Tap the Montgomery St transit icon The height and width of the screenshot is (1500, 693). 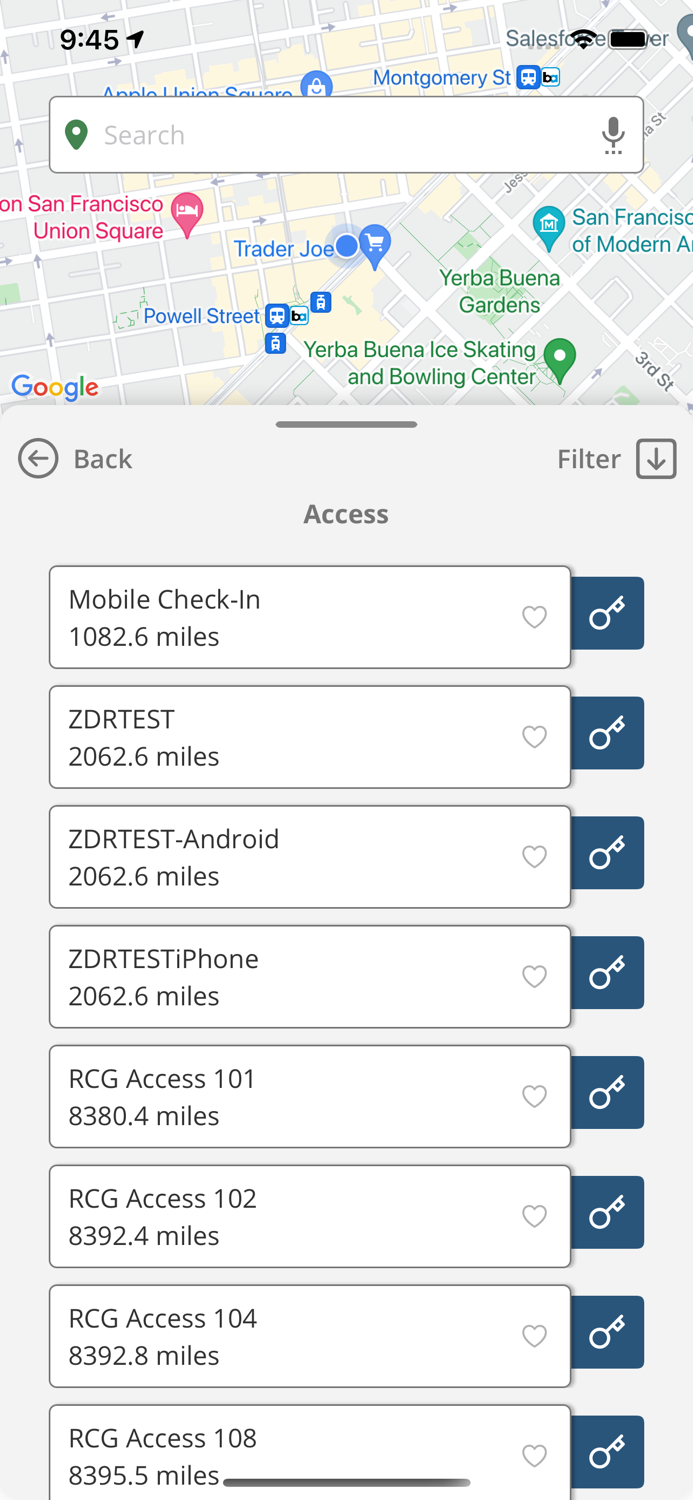coord(527,77)
